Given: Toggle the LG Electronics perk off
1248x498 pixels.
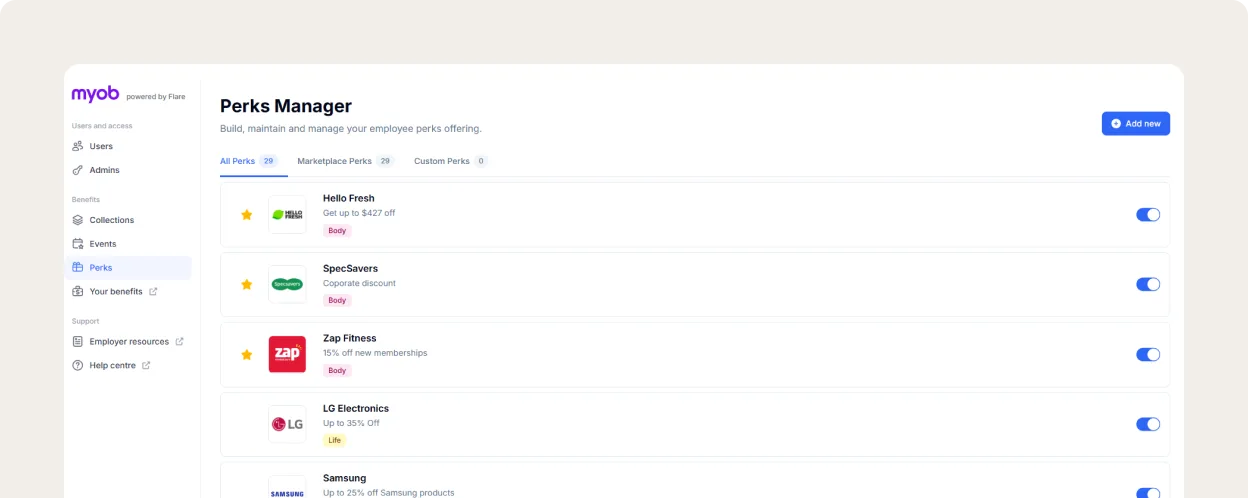Looking at the screenshot, I should click(1148, 425).
